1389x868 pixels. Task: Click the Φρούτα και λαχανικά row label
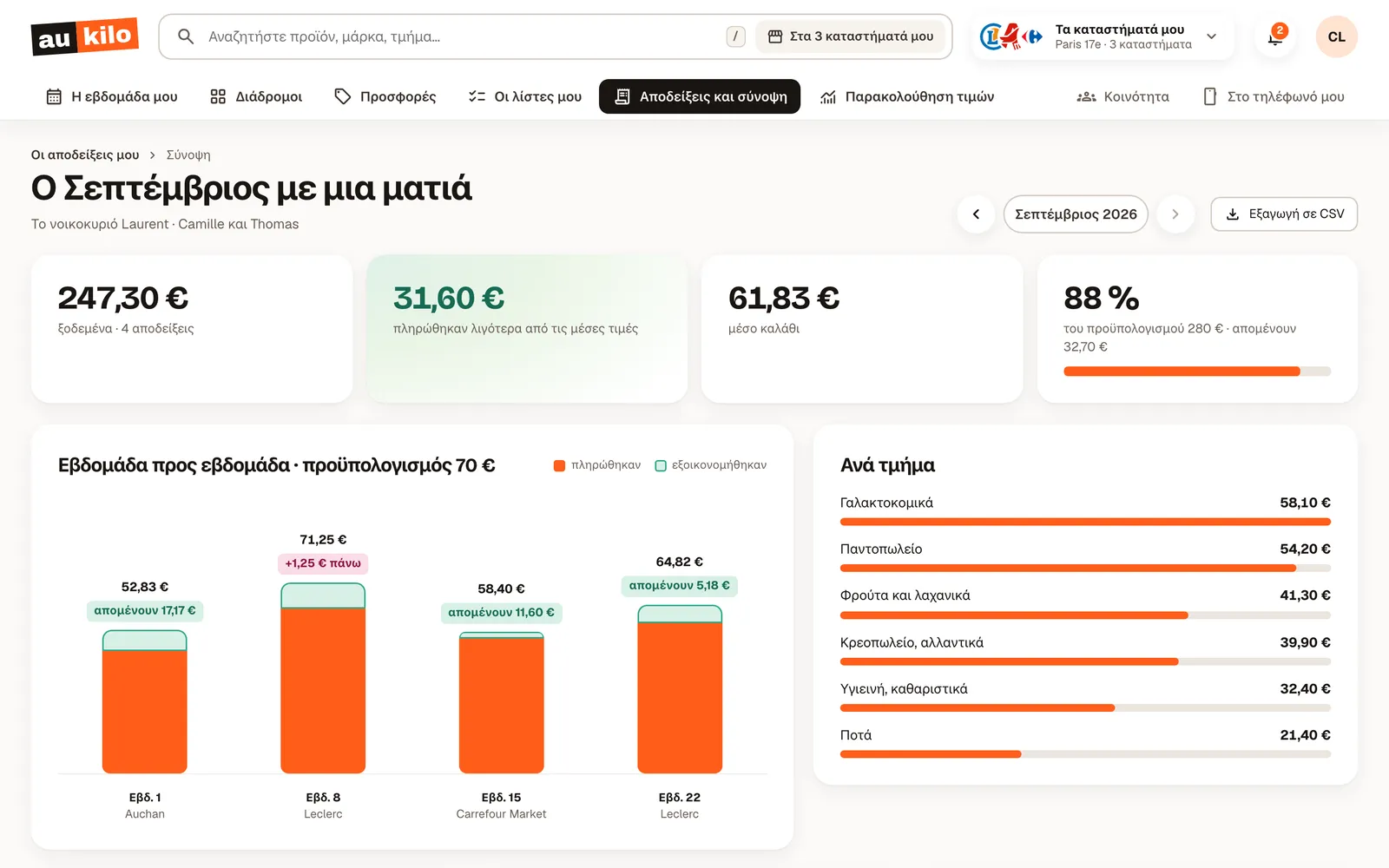click(x=905, y=595)
